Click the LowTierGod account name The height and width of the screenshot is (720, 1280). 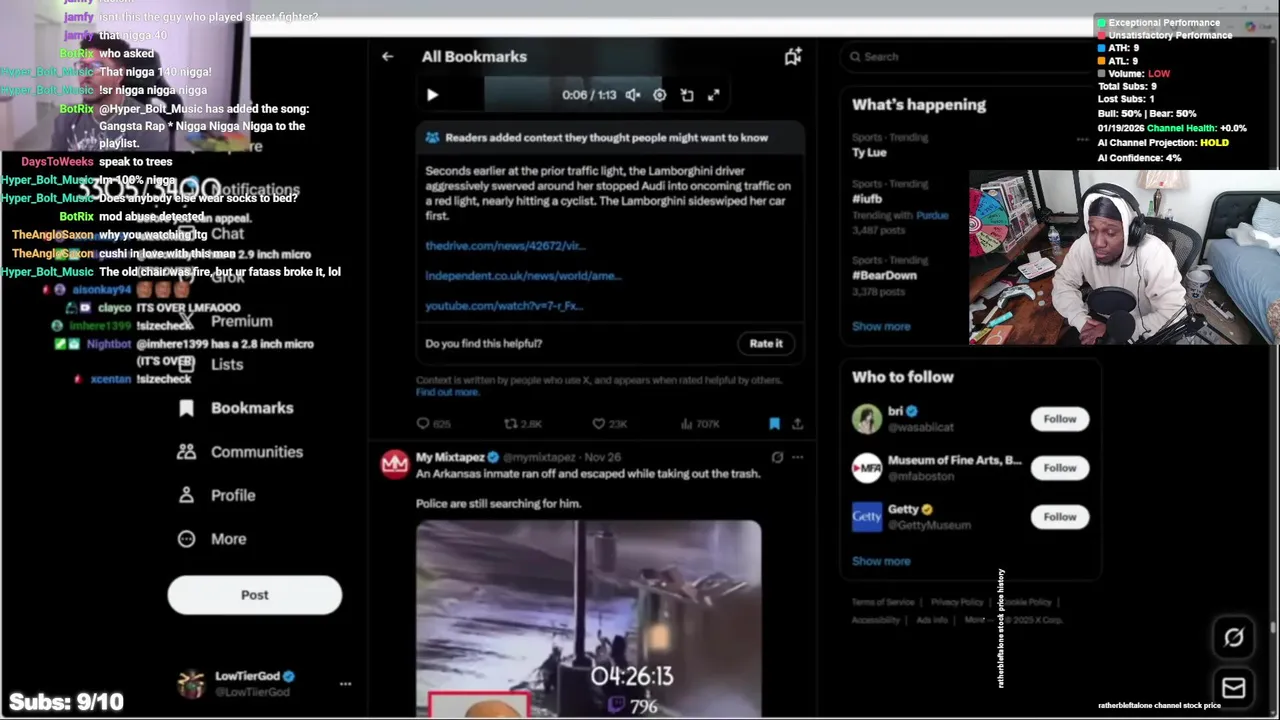[x=248, y=676]
